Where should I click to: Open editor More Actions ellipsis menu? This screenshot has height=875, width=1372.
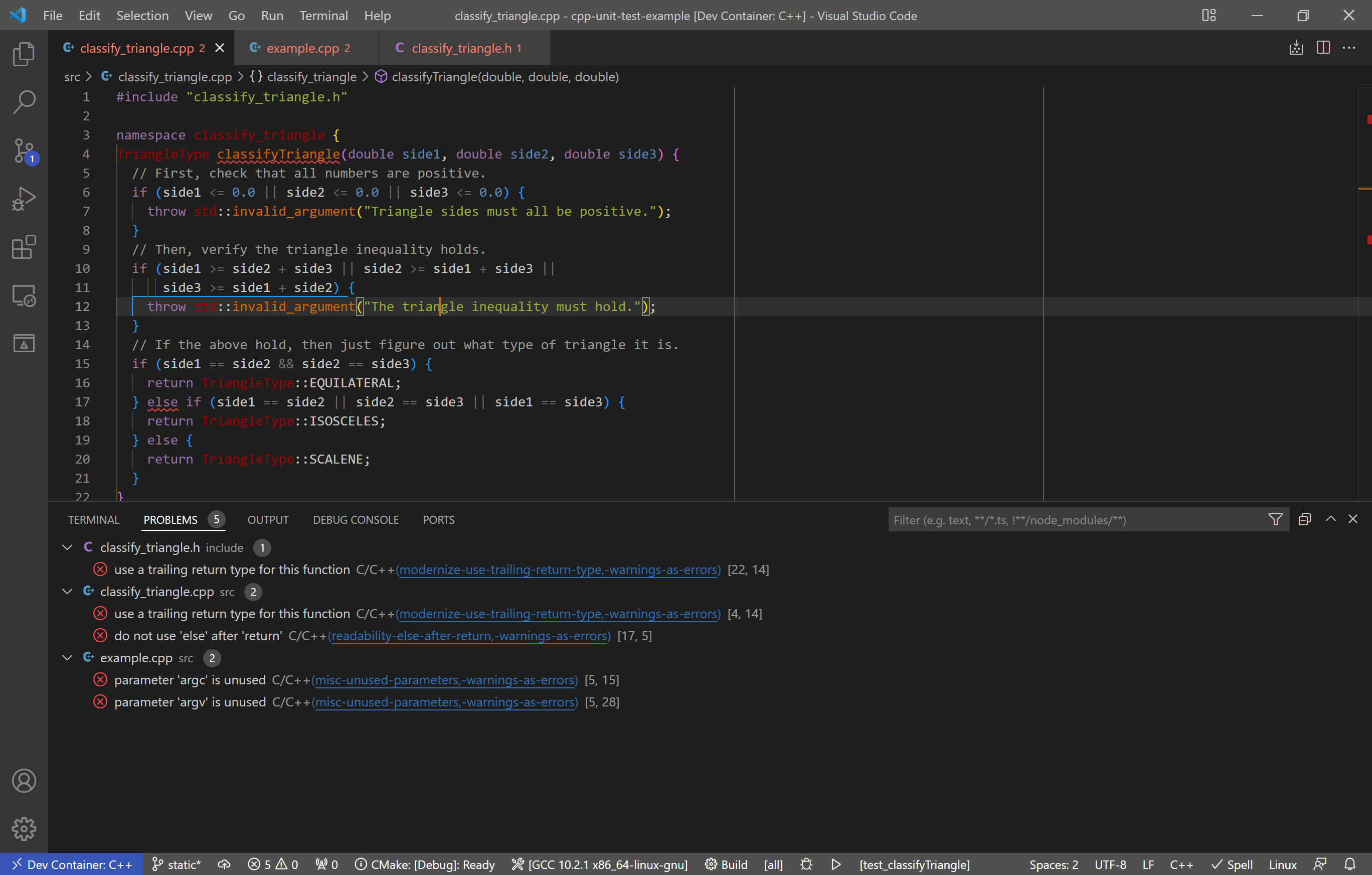pyautogui.click(x=1349, y=48)
